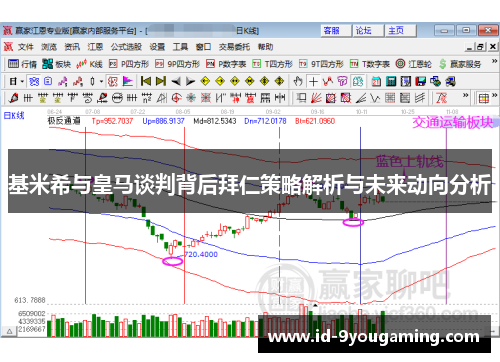The image size is (500, 362).
Task: Open the 浏览 menu
Action: pos(49,47)
